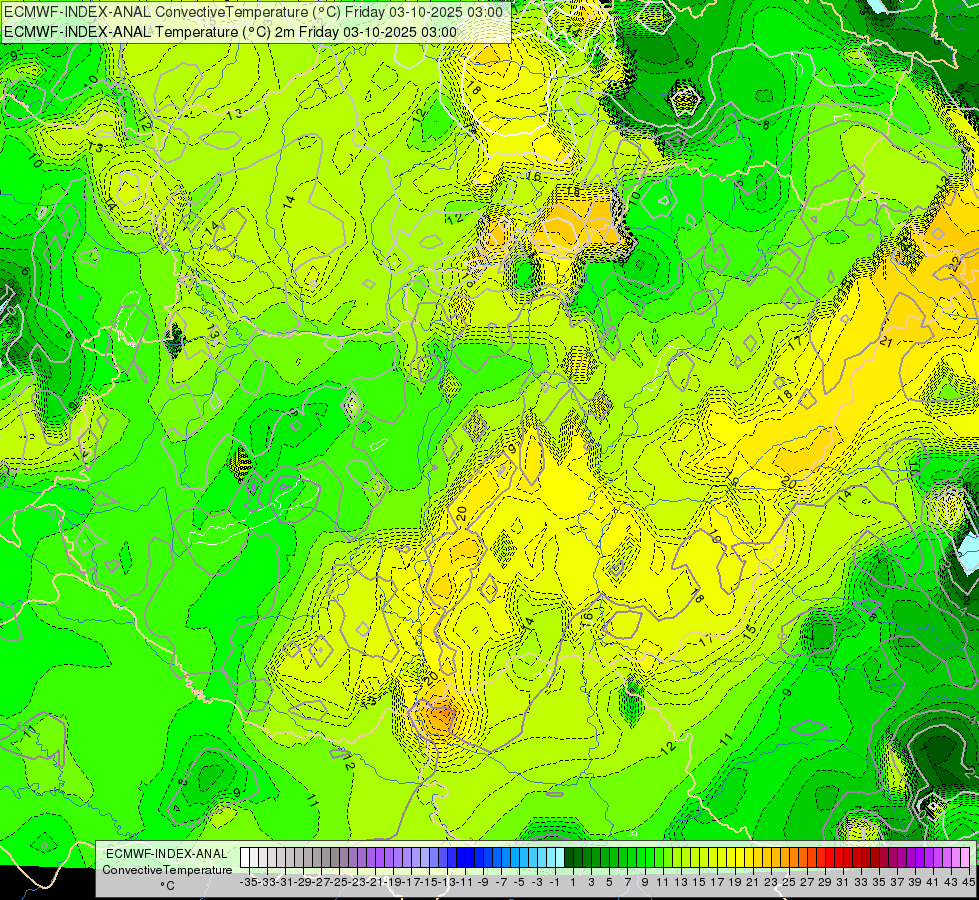
Task: Select the bright green 9°C legend swatch
Action: (641, 858)
